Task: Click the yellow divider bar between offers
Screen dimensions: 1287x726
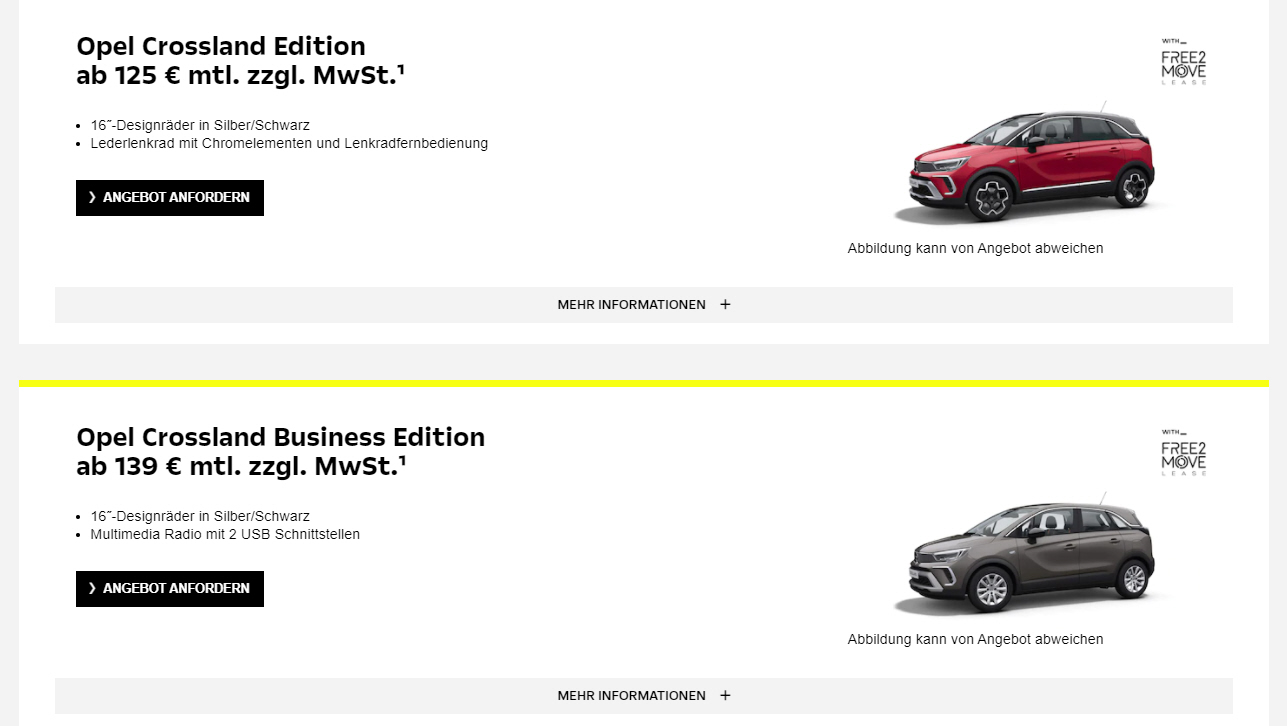Action: (x=643, y=383)
